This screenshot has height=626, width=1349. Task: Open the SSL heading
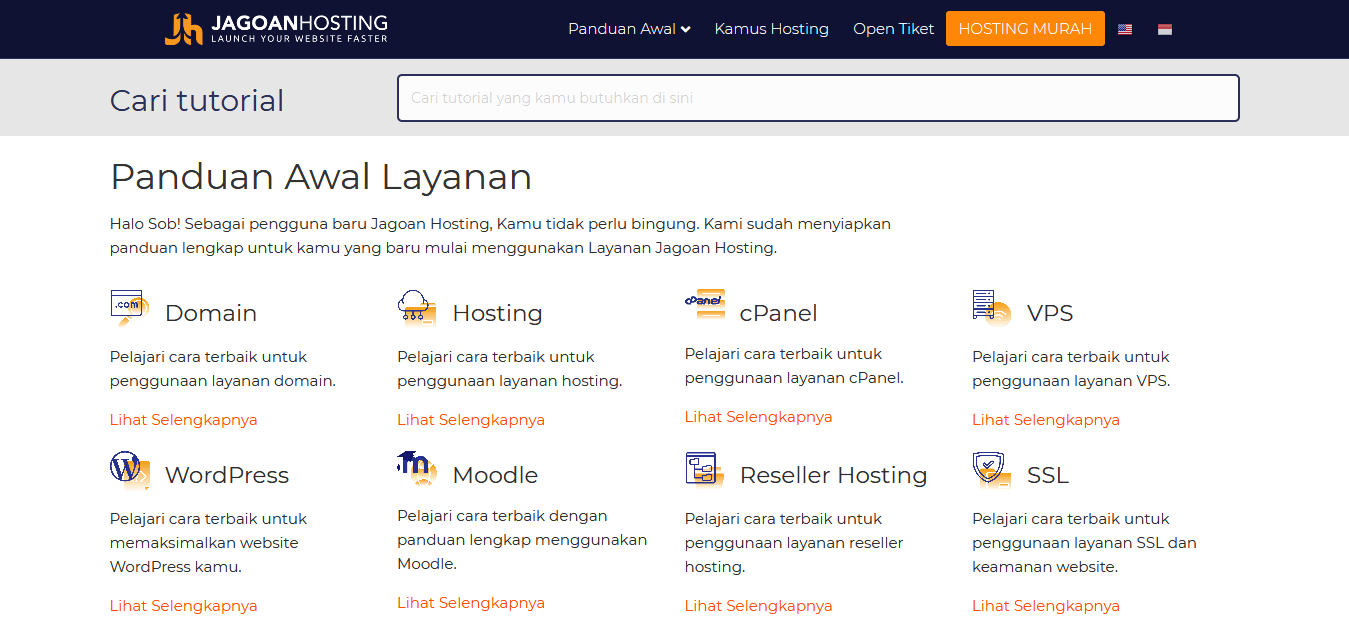point(1048,475)
